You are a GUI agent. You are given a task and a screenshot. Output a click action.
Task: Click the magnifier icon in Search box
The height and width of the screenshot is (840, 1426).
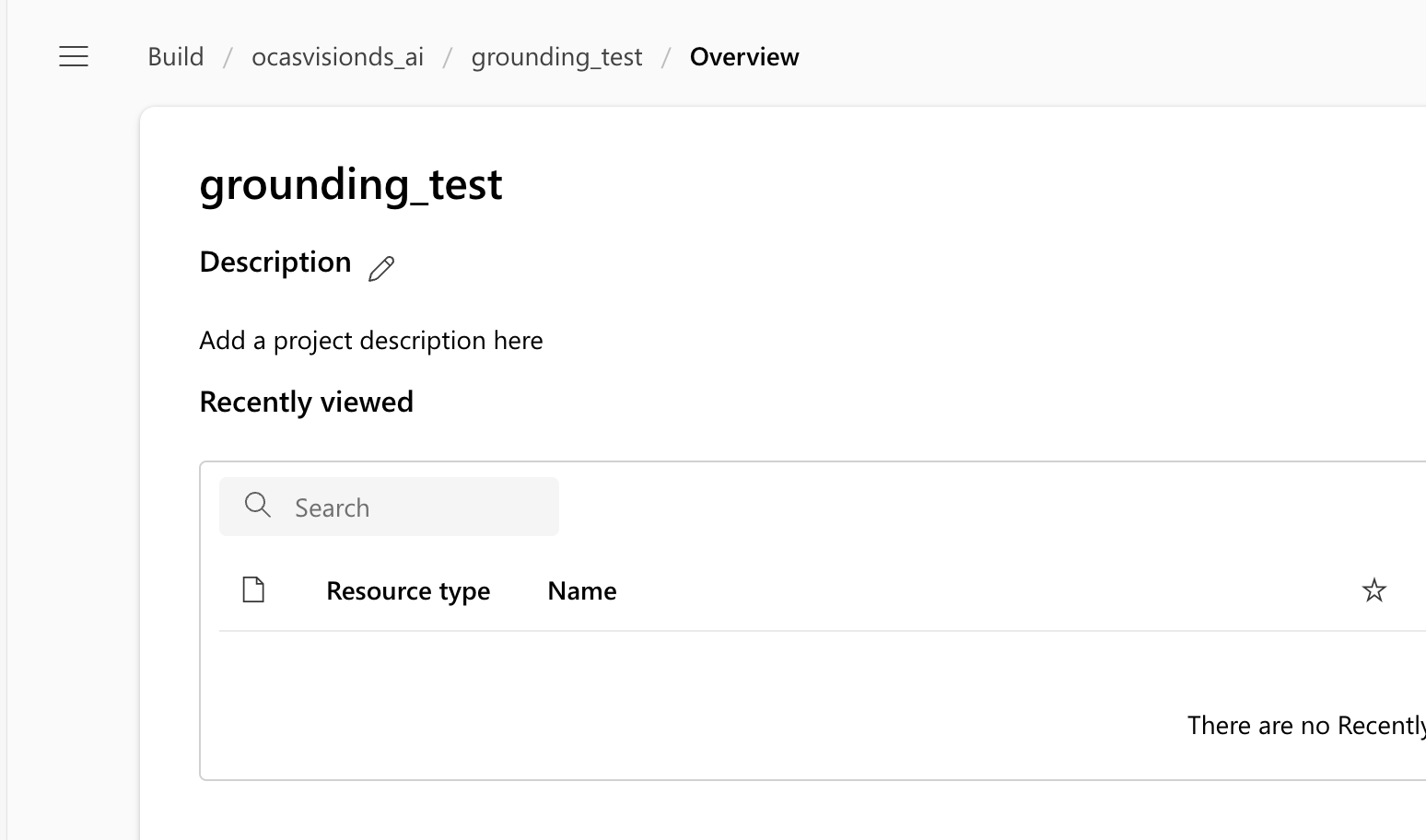[258, 506]
